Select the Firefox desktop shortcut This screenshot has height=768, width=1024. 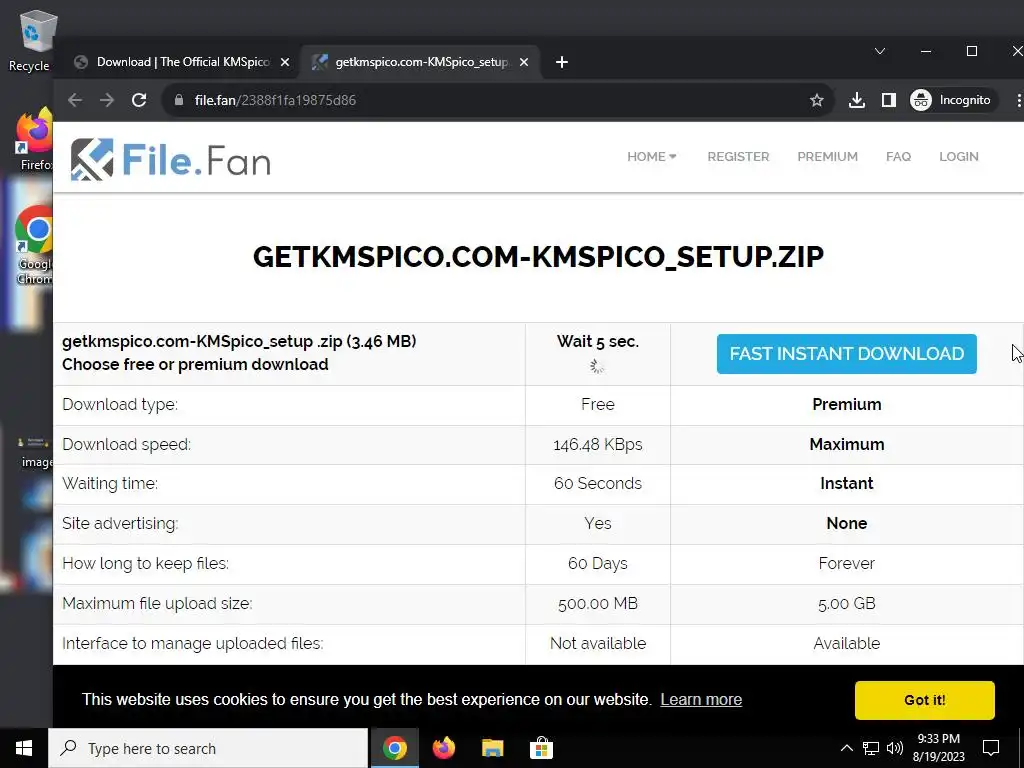point(34,140)
